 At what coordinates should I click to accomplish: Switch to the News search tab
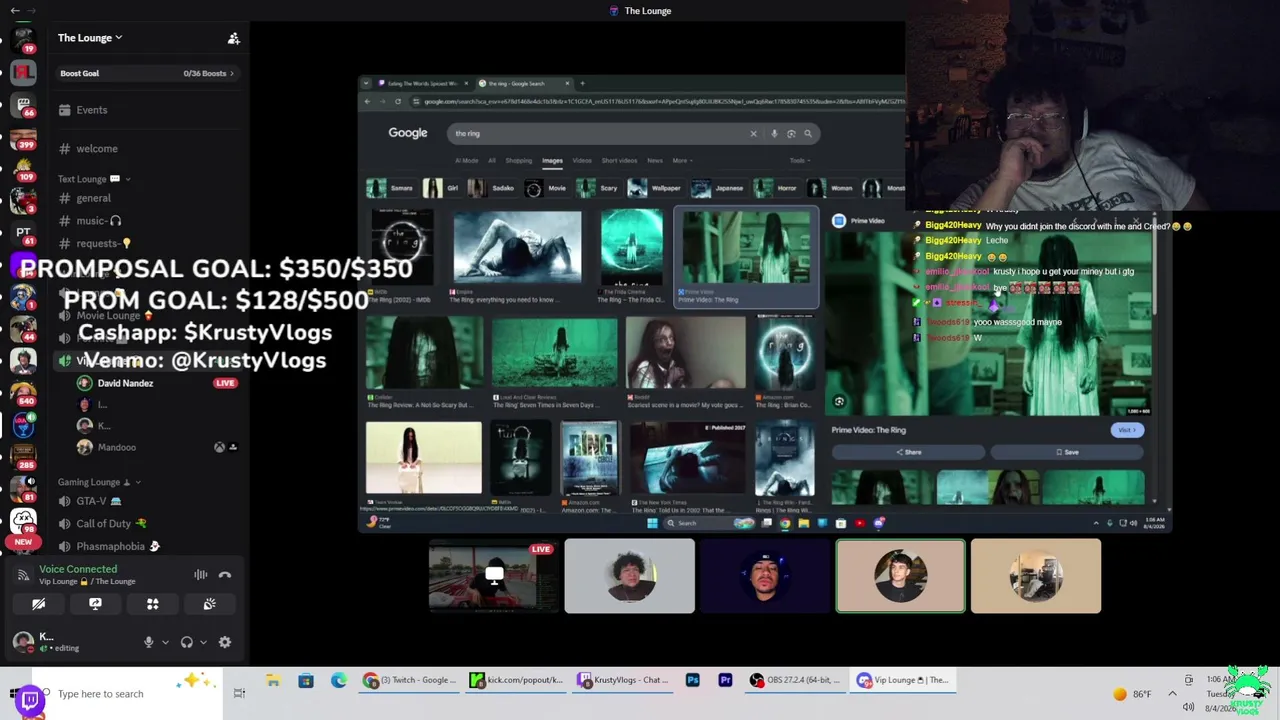pyautogui.click(x=655, y=160)
